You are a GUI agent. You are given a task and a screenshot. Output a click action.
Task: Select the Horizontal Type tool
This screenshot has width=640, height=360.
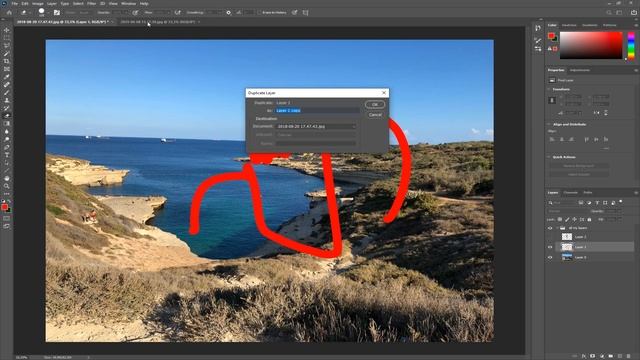(x=7, y=155)
